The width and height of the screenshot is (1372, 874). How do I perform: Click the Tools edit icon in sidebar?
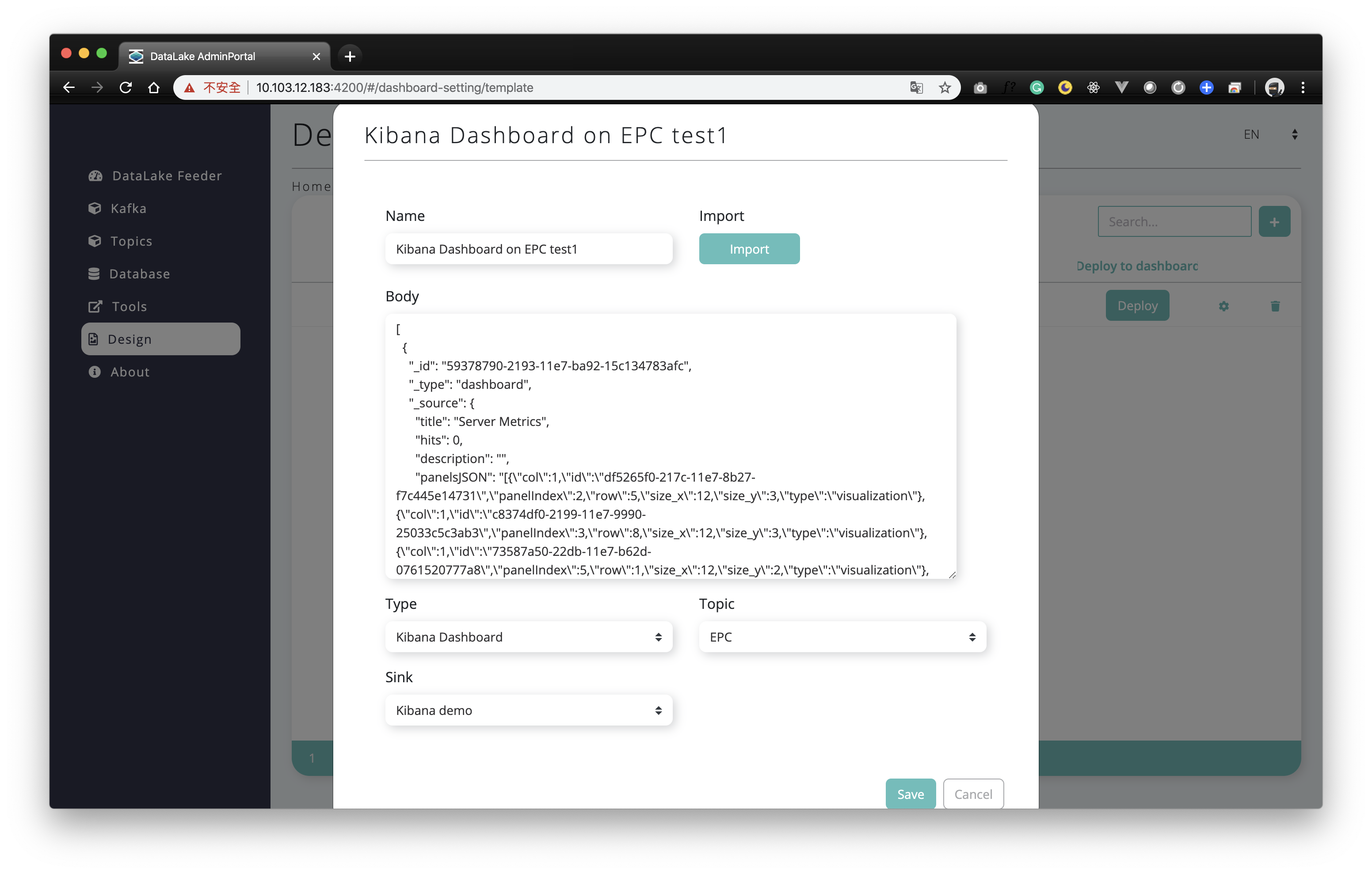click(x=95, y=306)
